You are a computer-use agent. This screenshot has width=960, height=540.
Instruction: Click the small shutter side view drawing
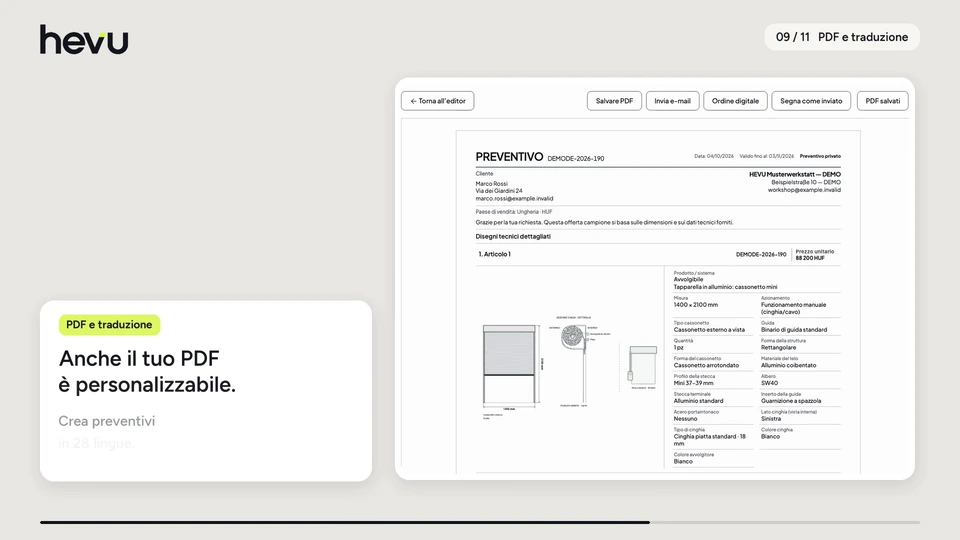pyautogui.click(x=642, y=366)
